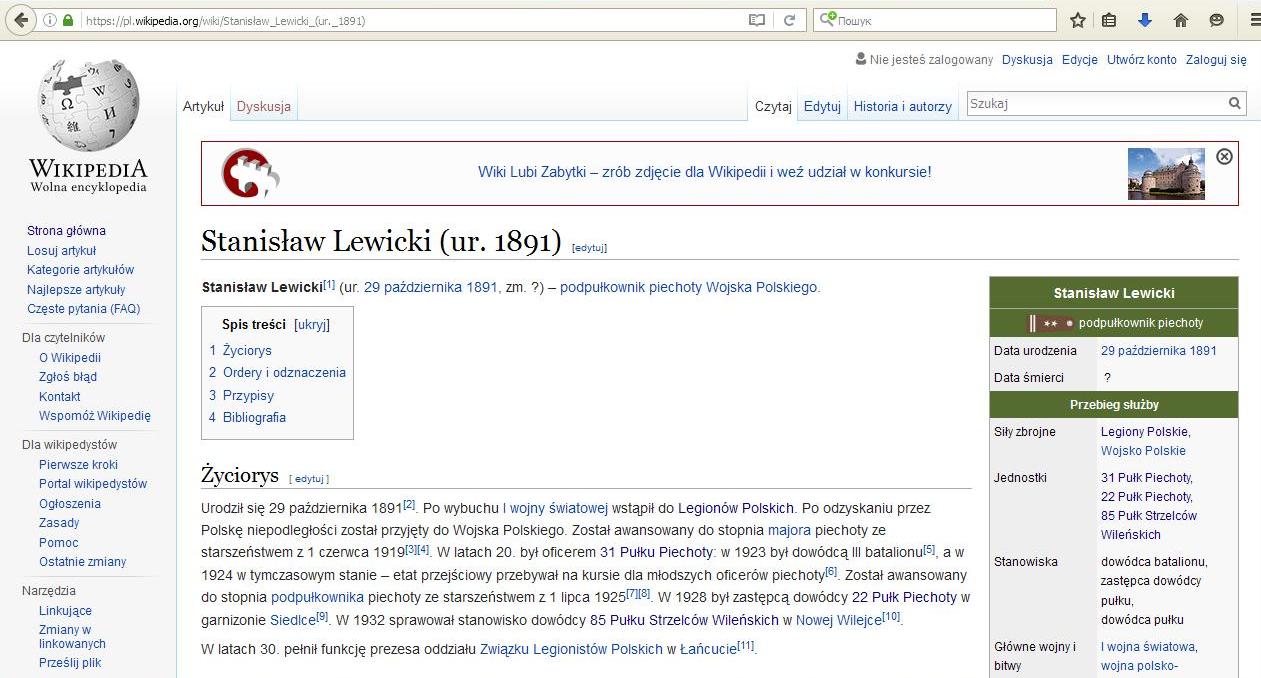Image resolution: width=1261 pixels, height=678 pixels.
Task: Jump to Przypisy in contents
Action: point(248,395)
